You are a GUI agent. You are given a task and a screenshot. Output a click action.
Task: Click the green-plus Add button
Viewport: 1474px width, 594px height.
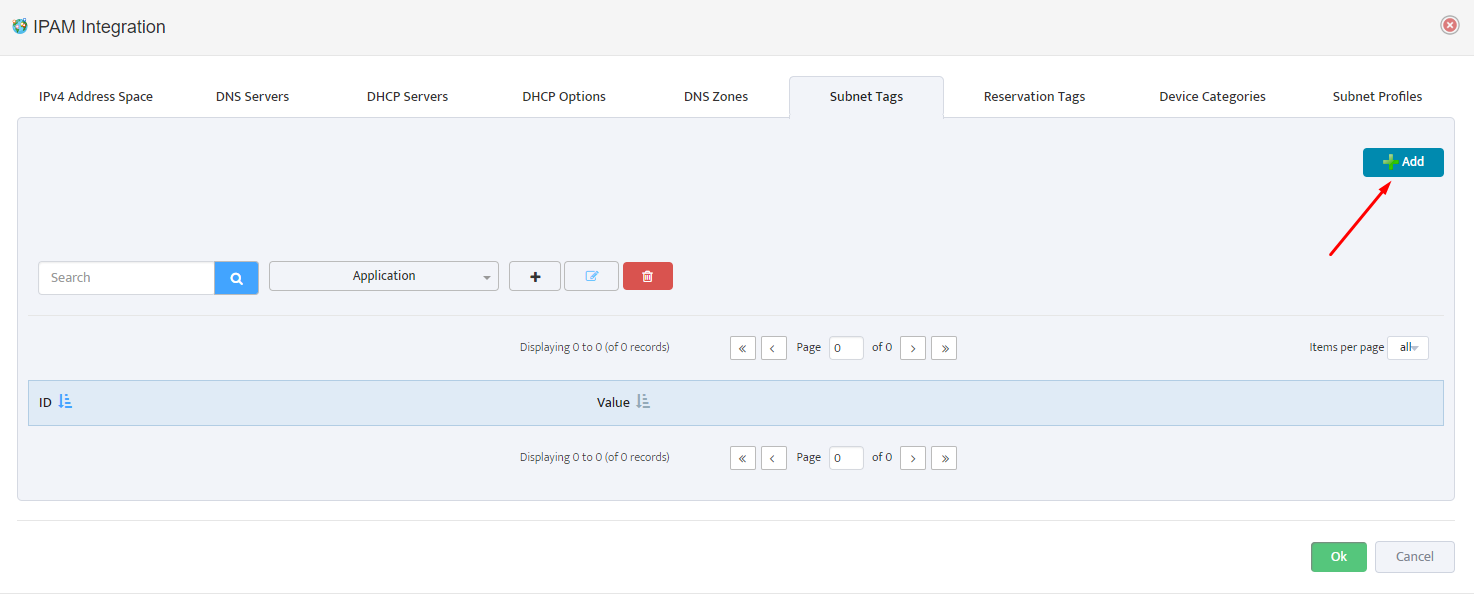(x=1403, y=162)
